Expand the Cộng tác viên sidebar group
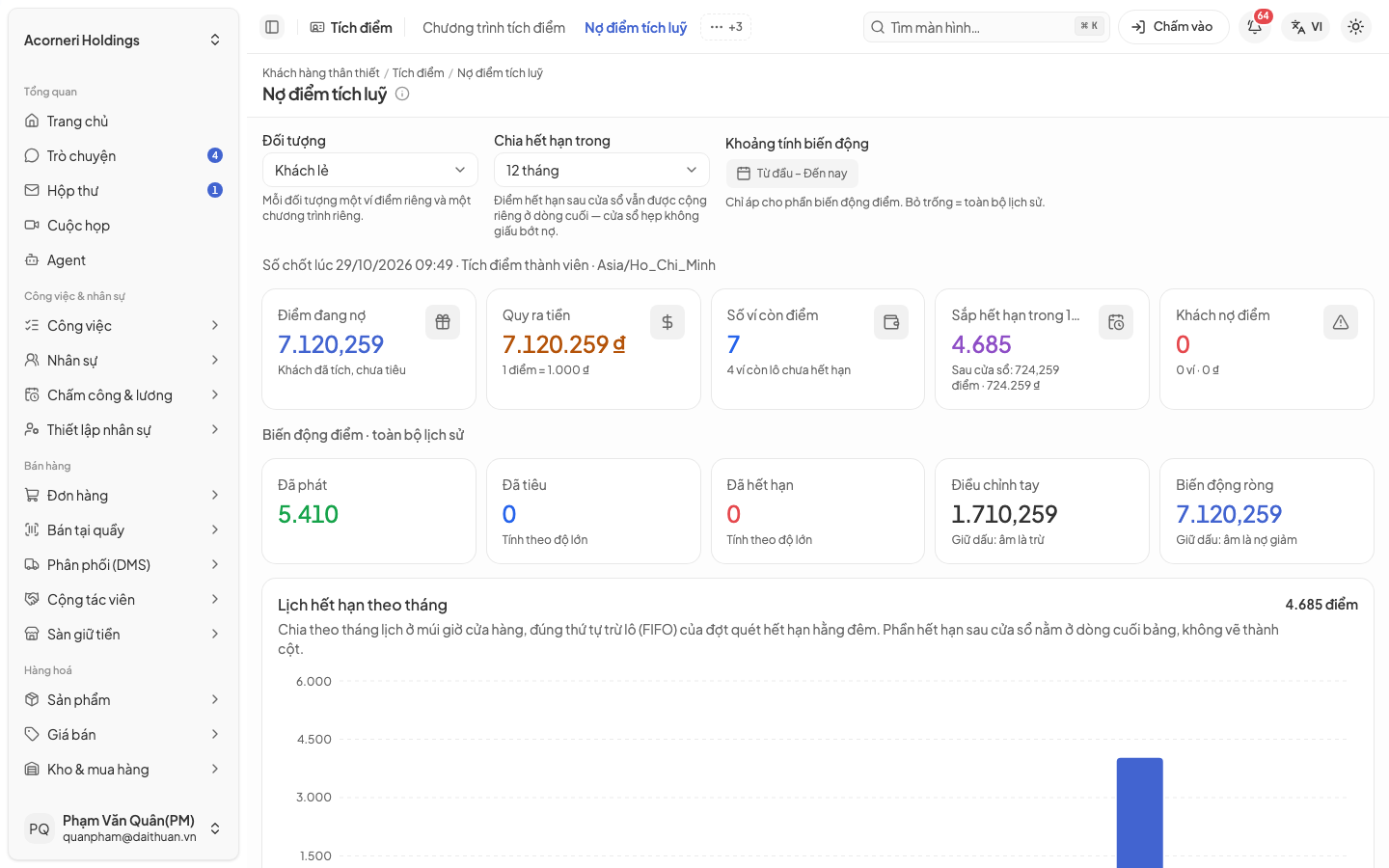 123,600
